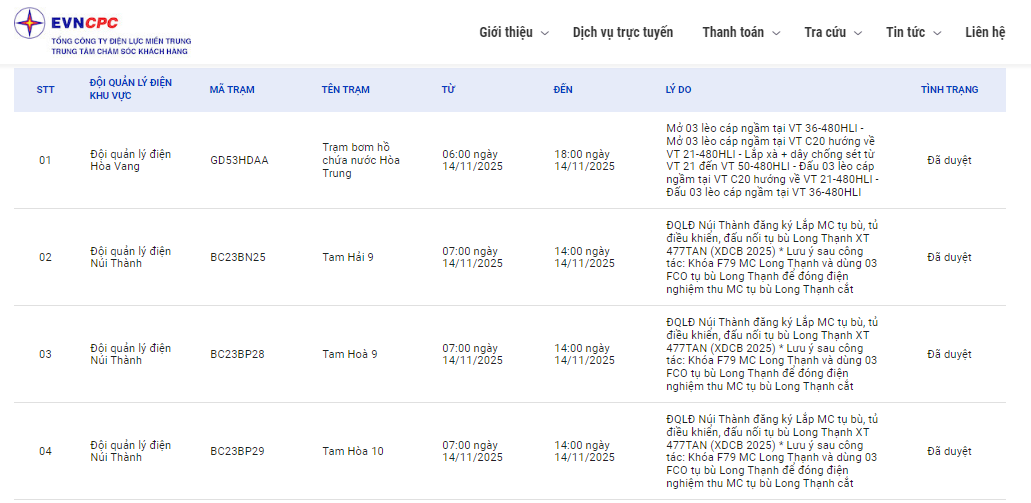Image resolution: width=1031 pixels, height=503 pixels.
Task: Expand the Thanh toán dropdown chevron
Action: [774, 33]
